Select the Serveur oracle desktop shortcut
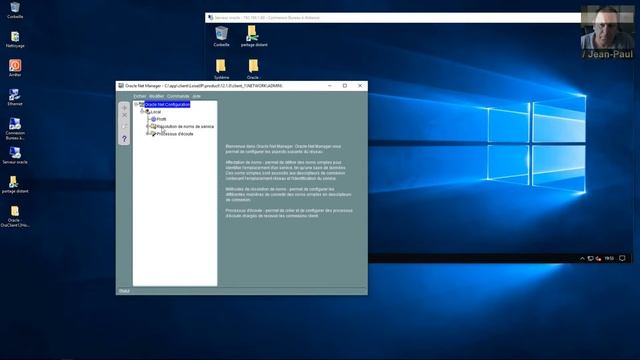 (x=15, y=156)
